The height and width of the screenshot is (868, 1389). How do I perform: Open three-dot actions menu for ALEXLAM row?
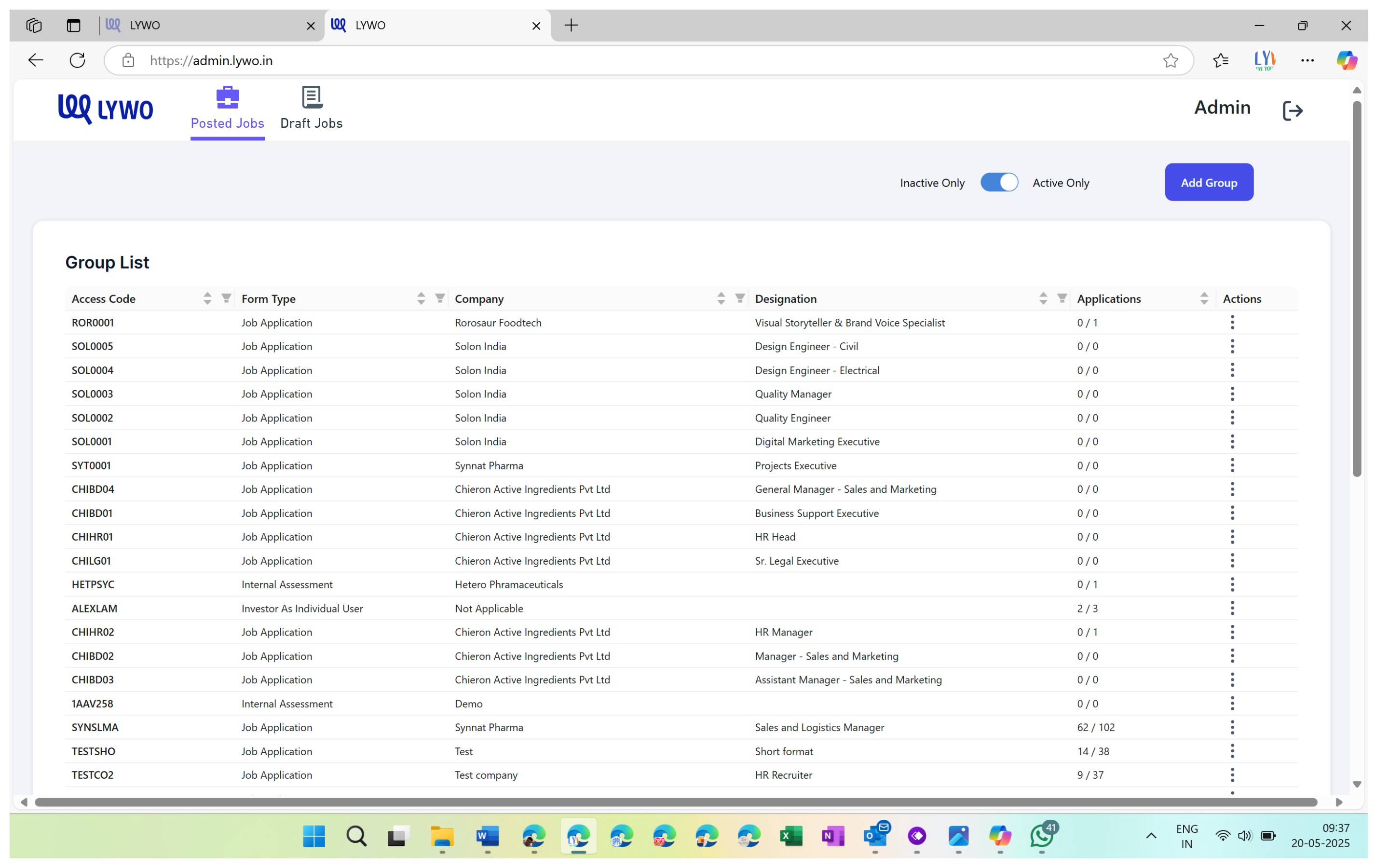point(1232,608)
